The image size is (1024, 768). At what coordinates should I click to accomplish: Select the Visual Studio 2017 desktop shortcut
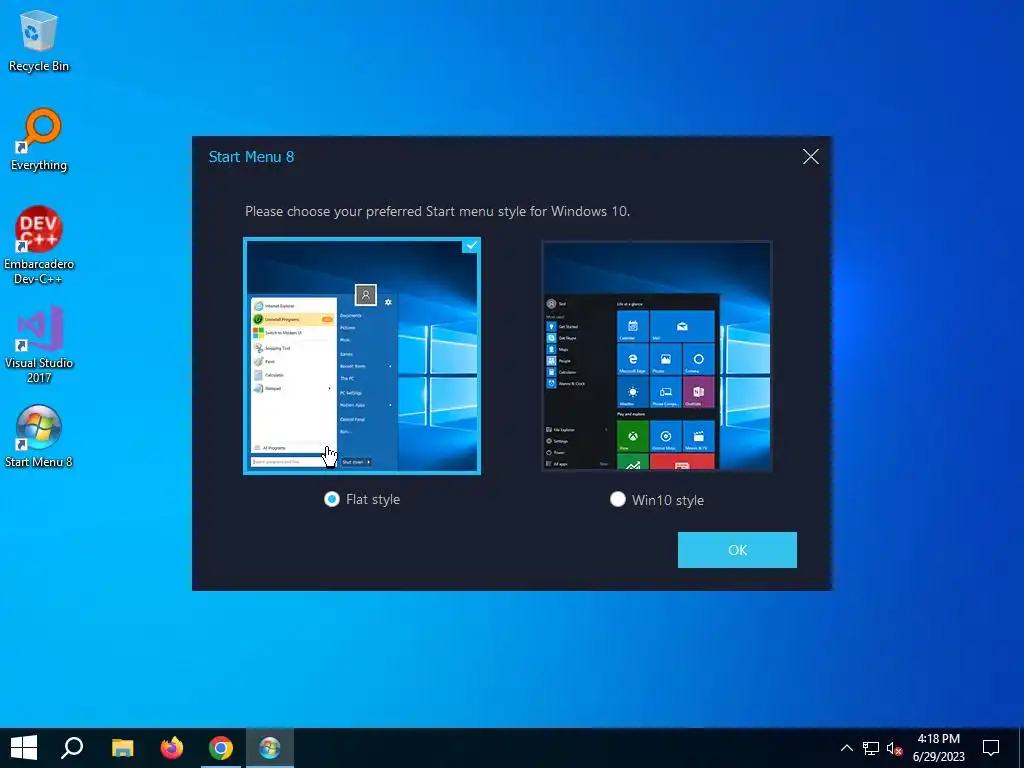(39, 344)
